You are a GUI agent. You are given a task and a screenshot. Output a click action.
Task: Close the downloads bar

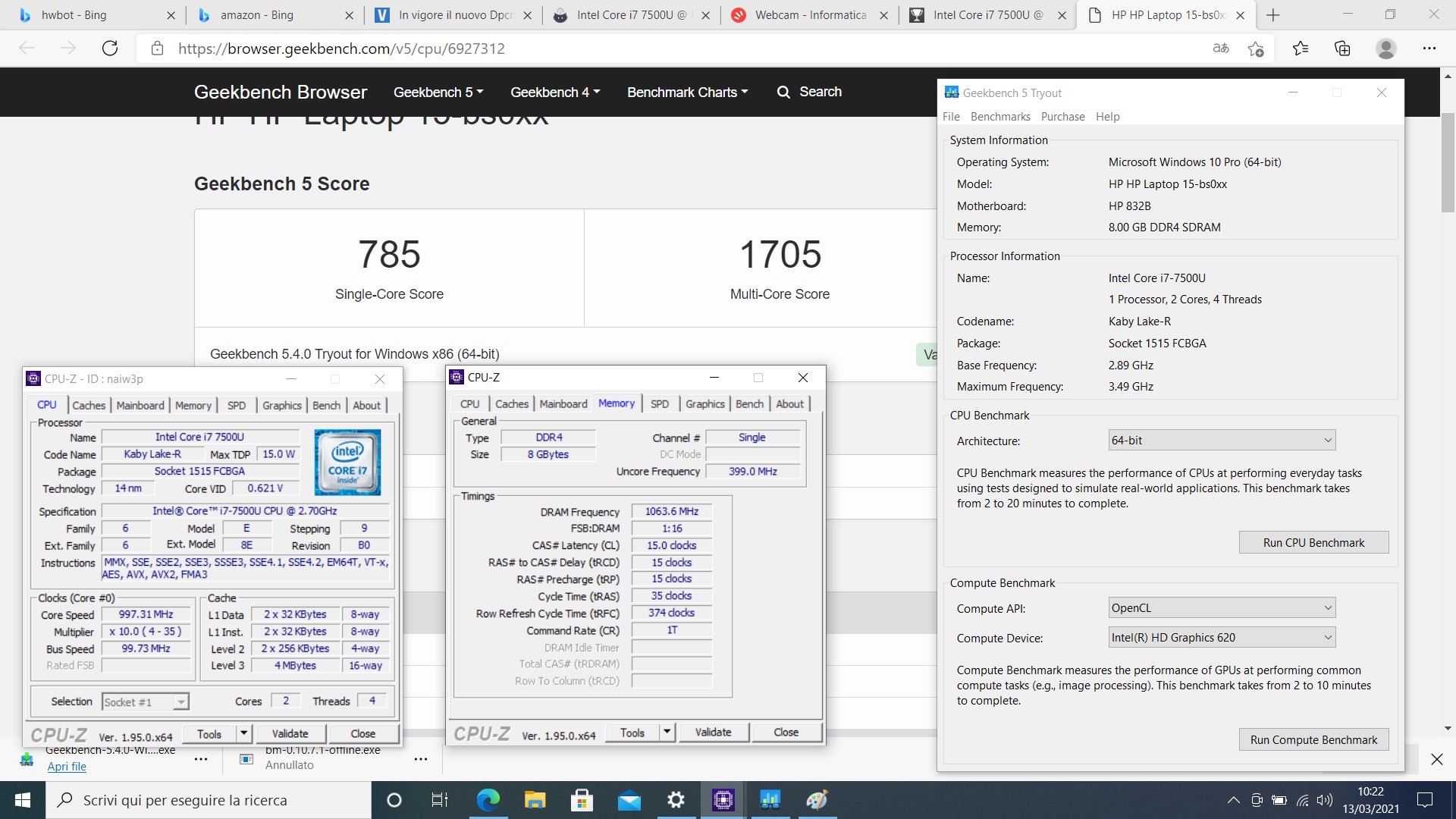(1436, 759)
